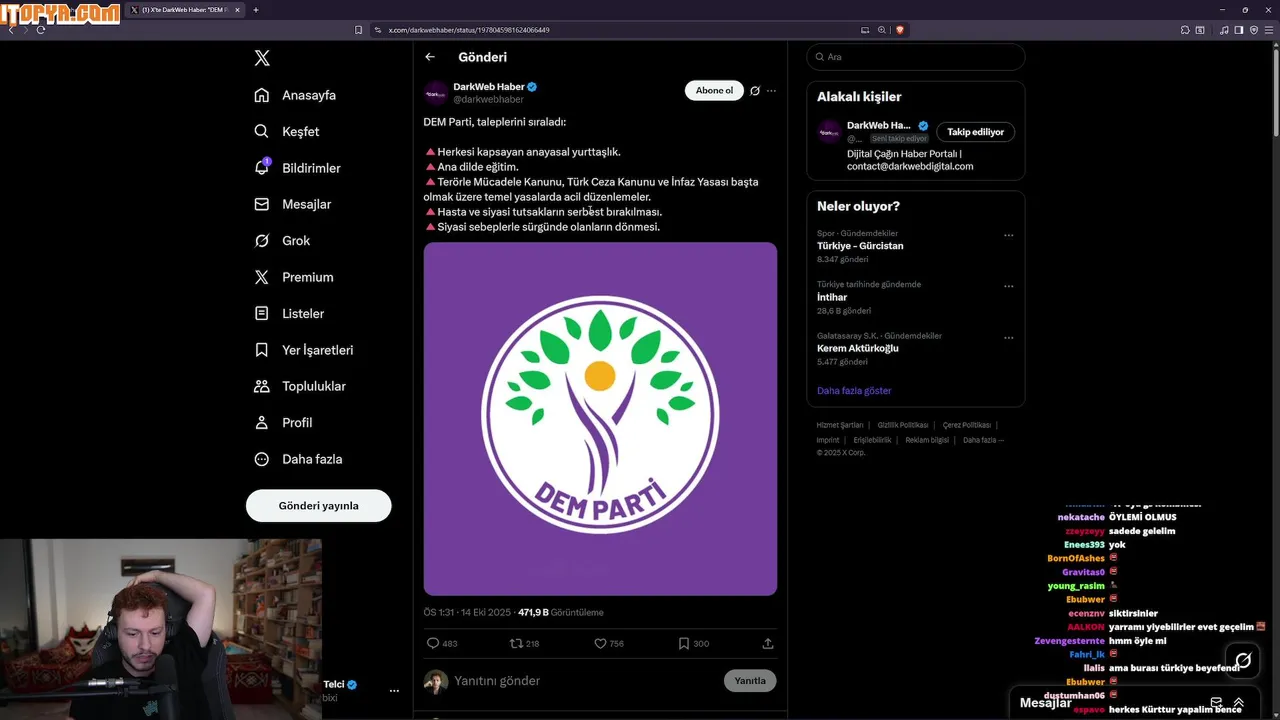Open more options for Türkiye – Gürcistan trend
This screenshot has width=1280, height=720.
1008,236
